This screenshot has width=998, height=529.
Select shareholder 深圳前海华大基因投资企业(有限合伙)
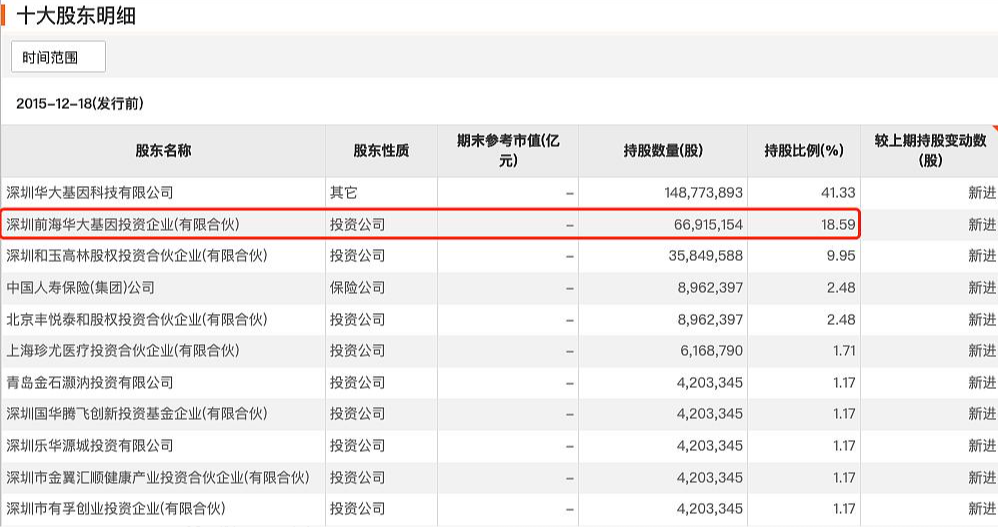click(123, 224)
